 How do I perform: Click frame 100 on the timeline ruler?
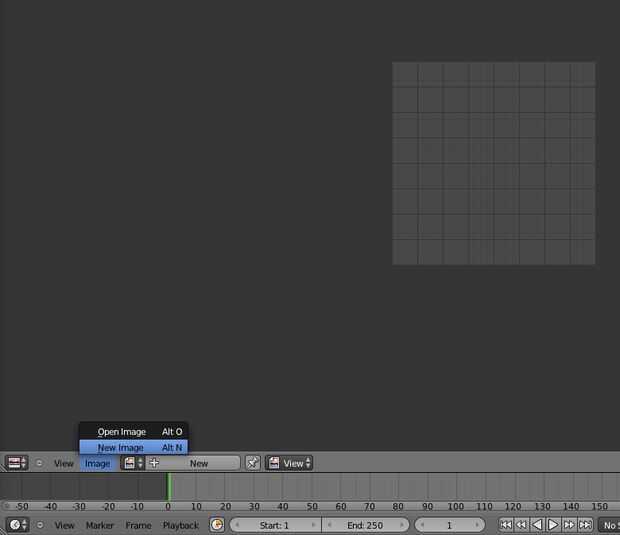tap(455, 507)
